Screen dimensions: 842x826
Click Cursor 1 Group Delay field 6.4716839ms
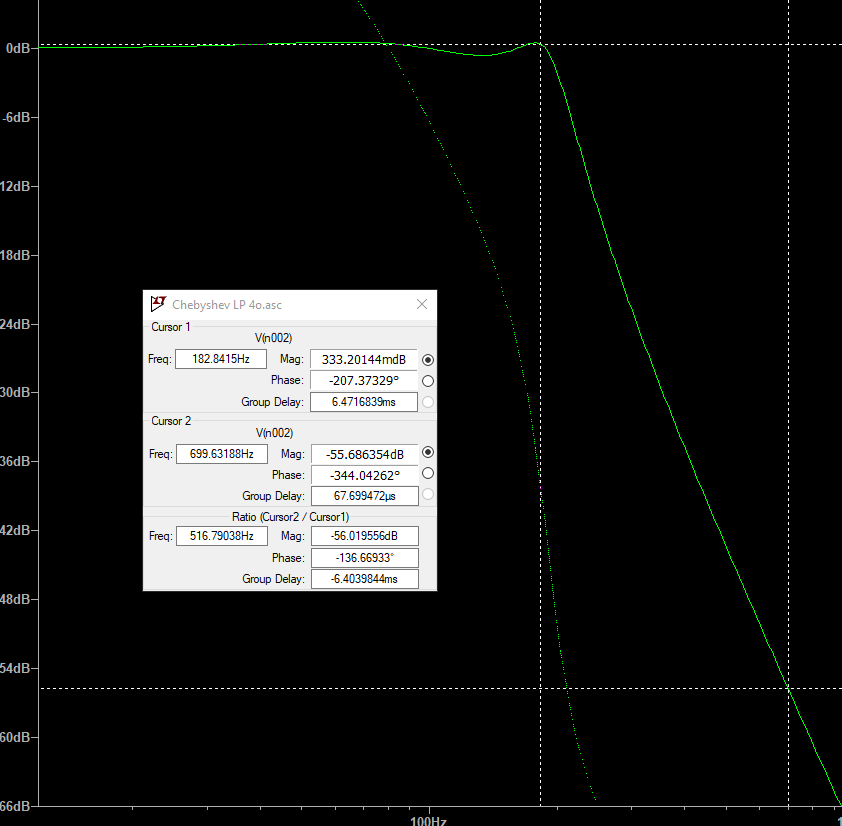[364, 402]
